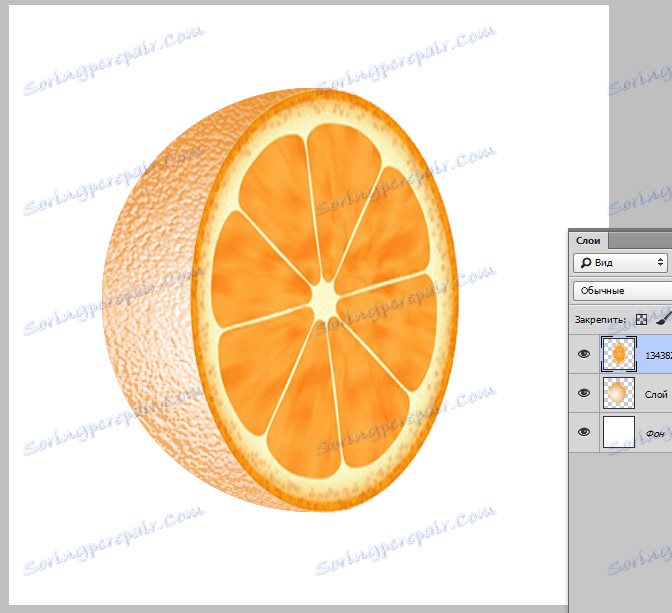Select the white Фон layer thumbnail

click(619, 432)
